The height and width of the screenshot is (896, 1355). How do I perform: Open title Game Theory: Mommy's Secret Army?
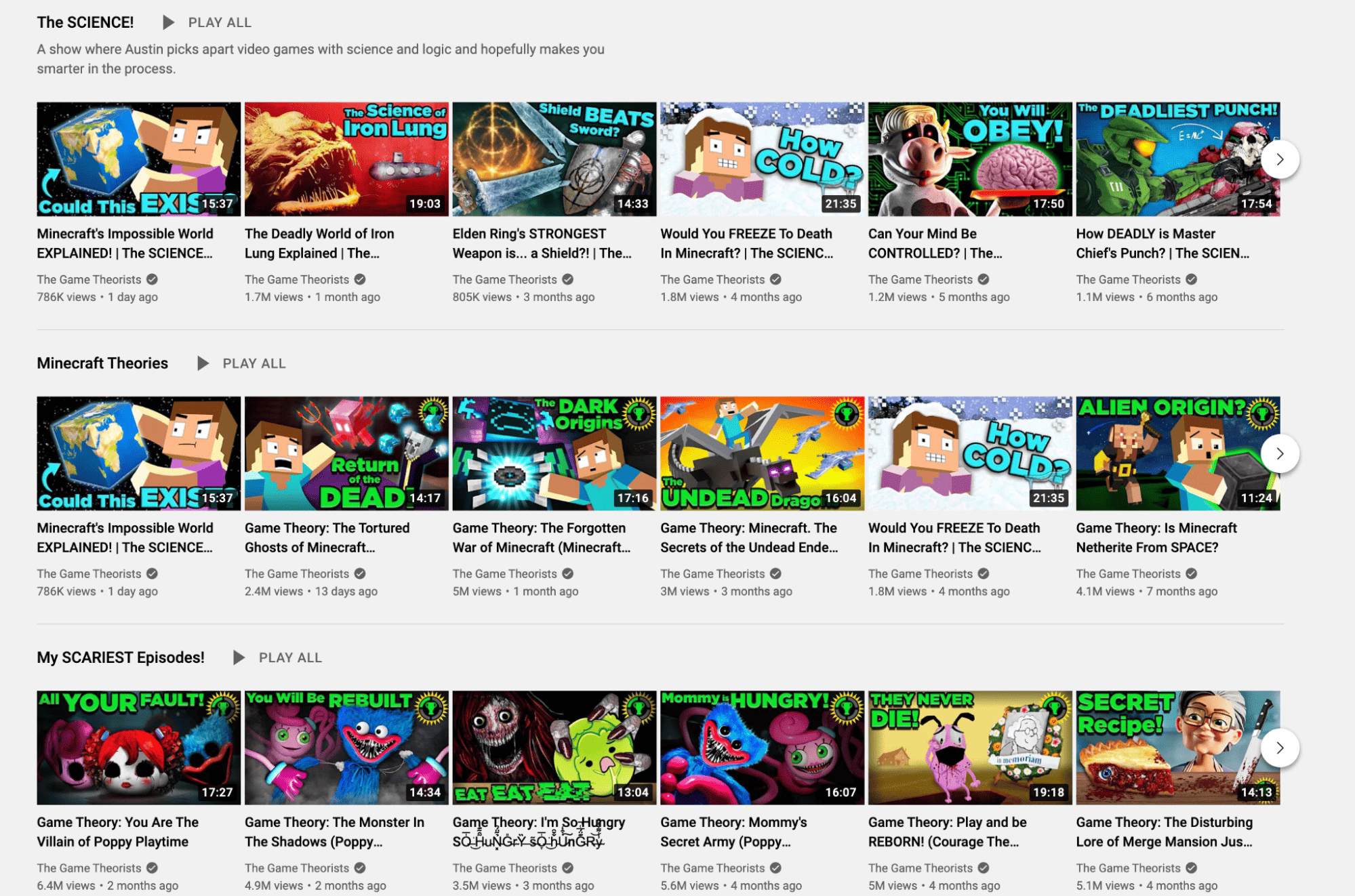(734, 832)
